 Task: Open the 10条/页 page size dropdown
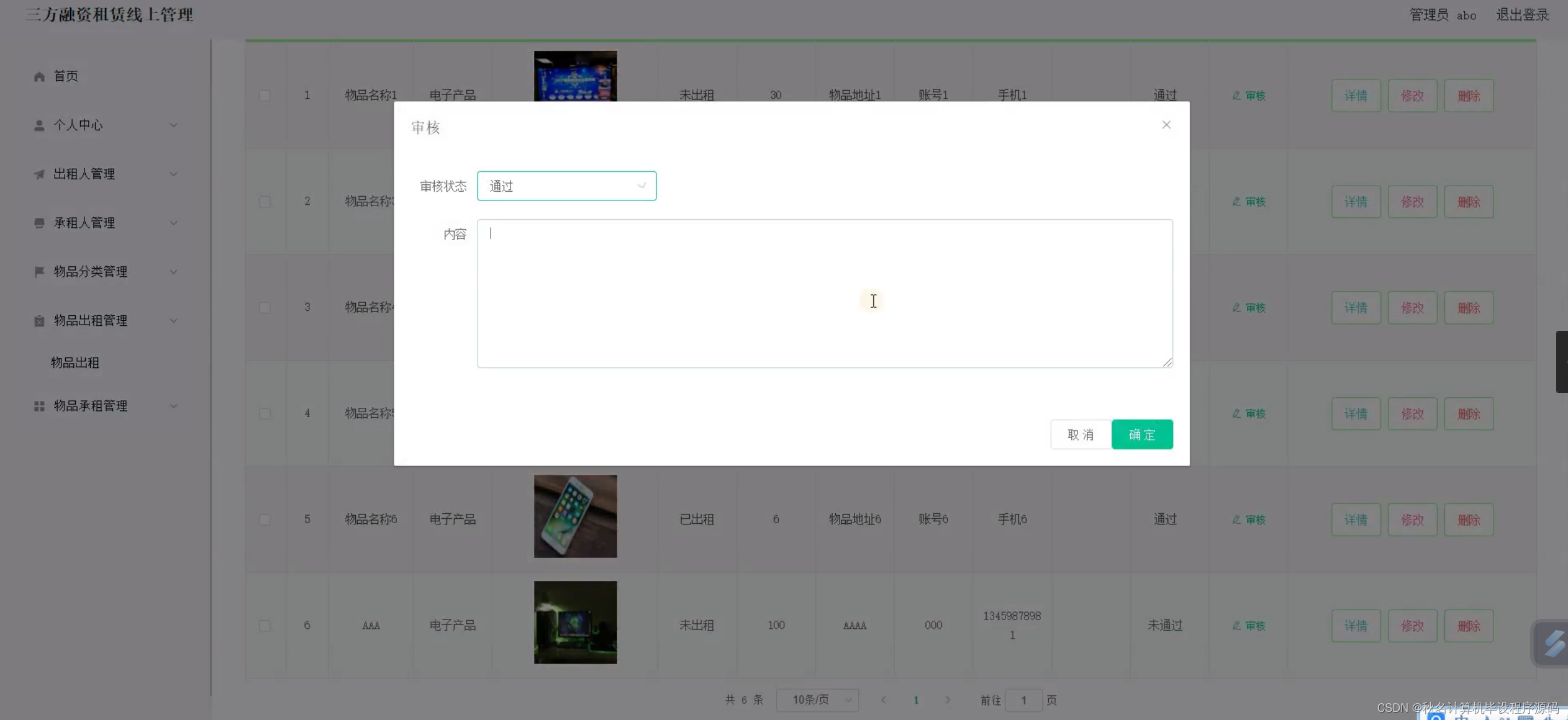click(817, 700)
